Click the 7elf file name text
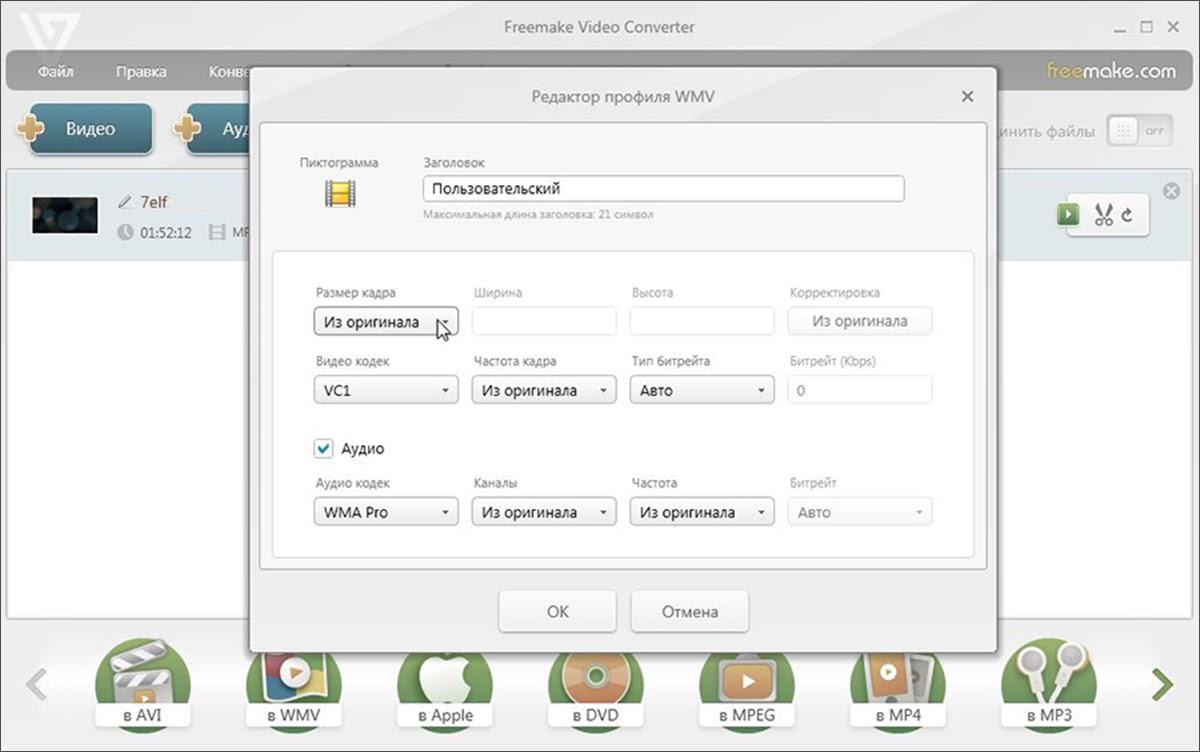Screen dimensions: 1200x752 [x=153, y=202]
